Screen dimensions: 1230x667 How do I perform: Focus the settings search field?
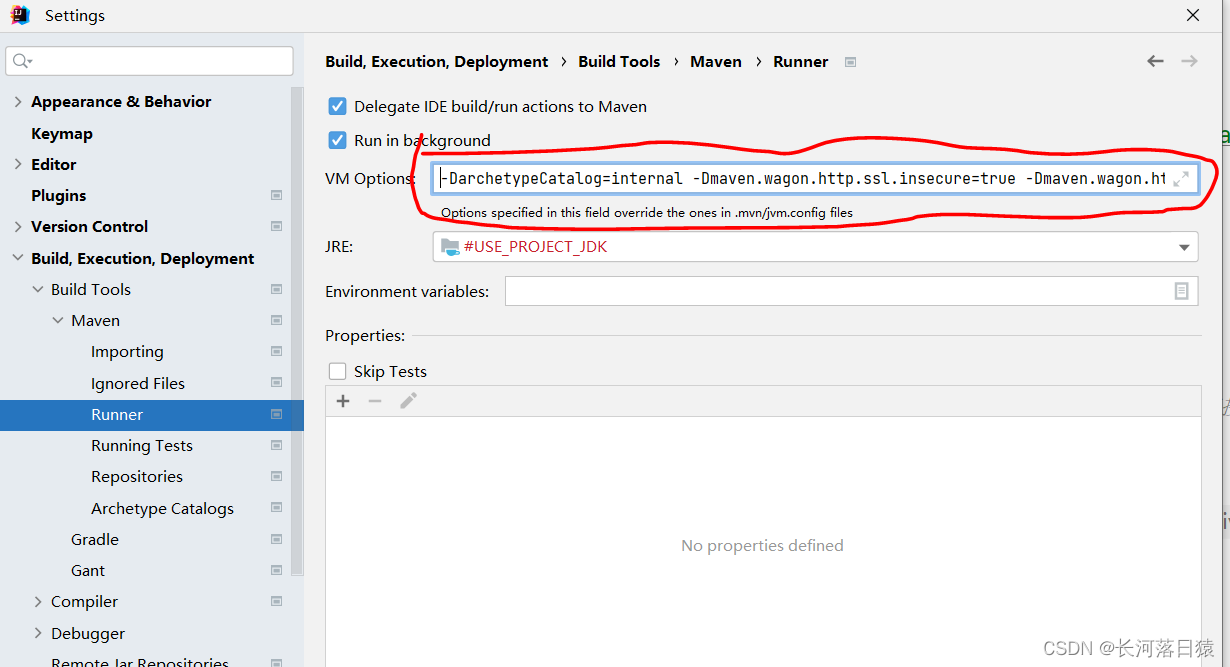tap(150, 61)
